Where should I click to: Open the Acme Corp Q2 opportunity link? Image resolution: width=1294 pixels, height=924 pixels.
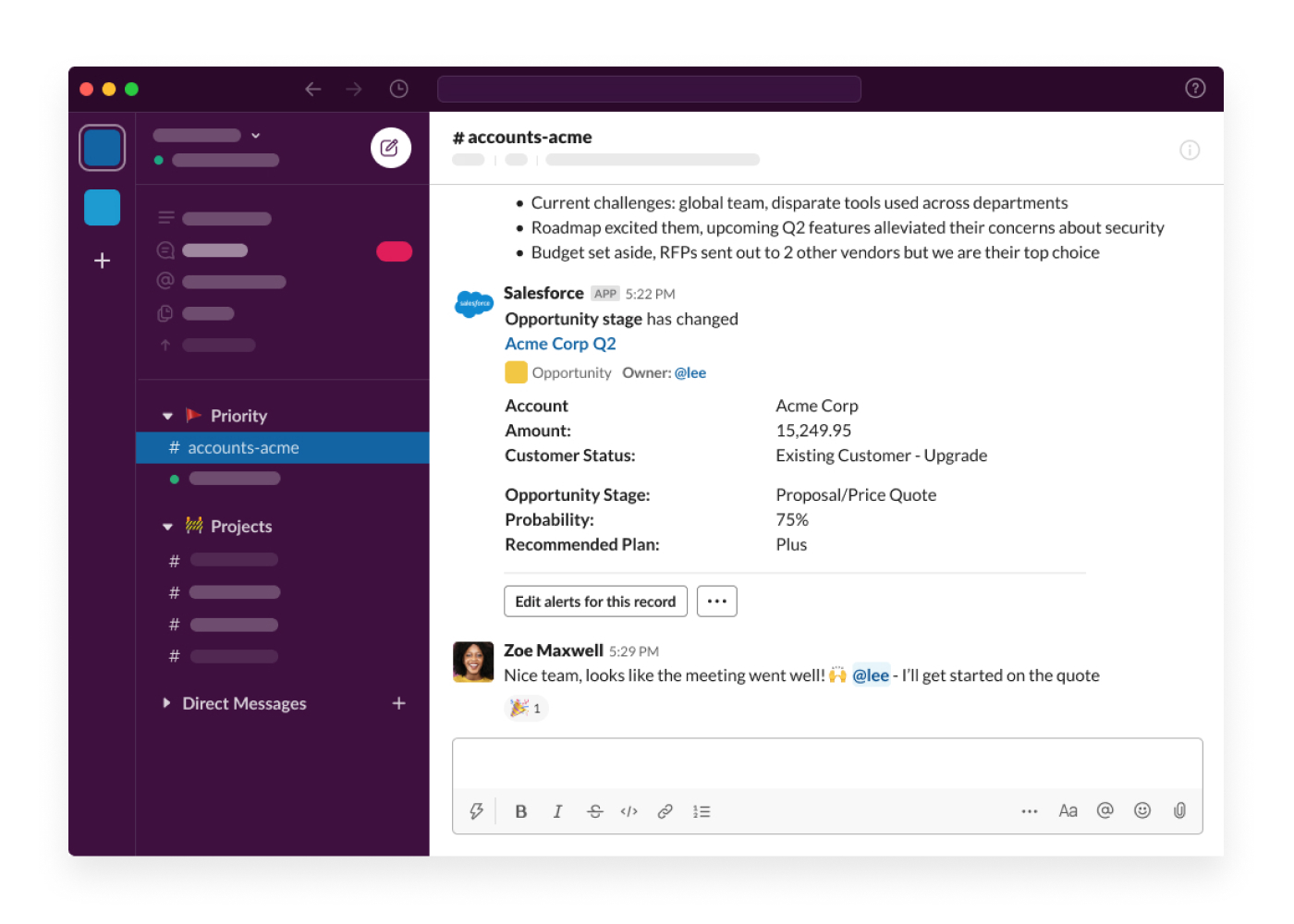559,343
